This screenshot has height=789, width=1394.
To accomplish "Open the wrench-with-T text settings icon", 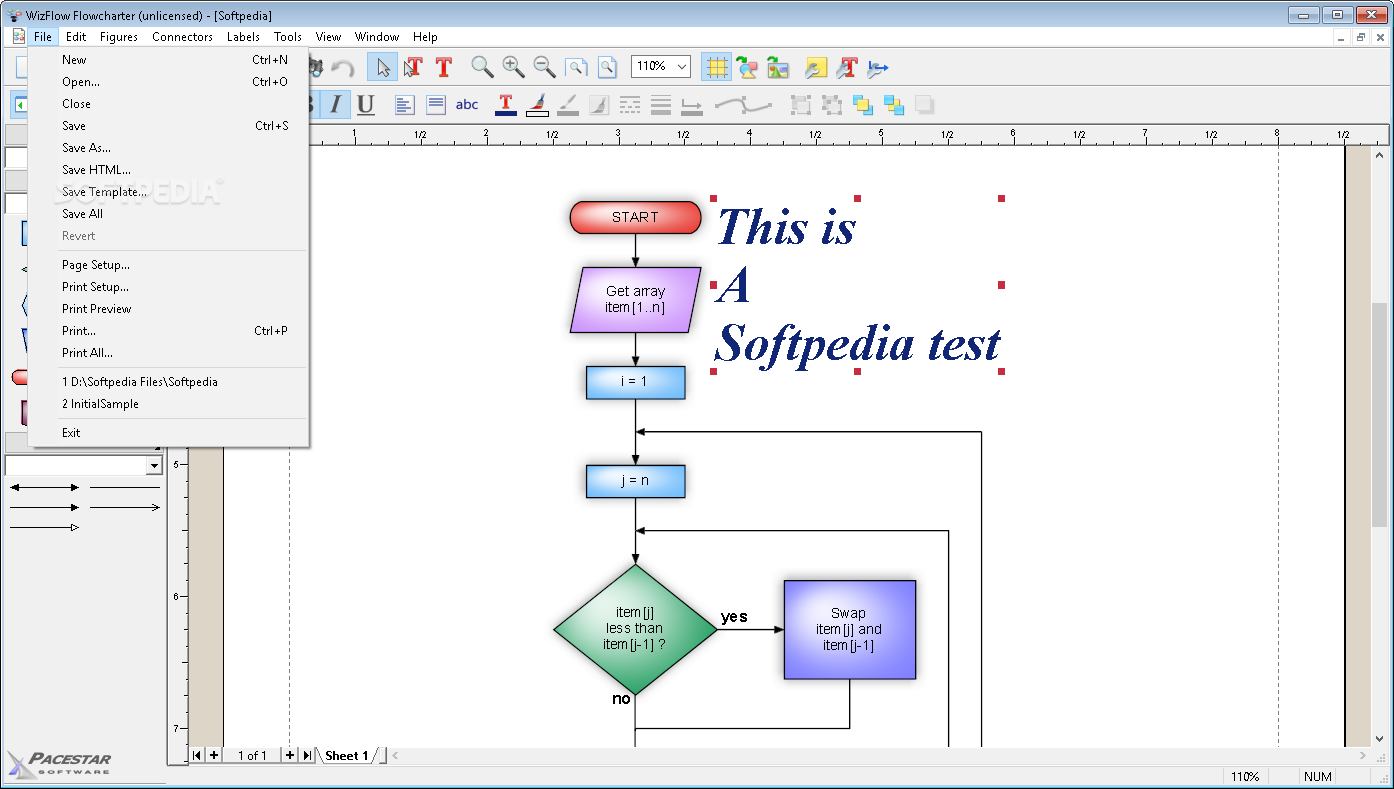I will point(848,67).
